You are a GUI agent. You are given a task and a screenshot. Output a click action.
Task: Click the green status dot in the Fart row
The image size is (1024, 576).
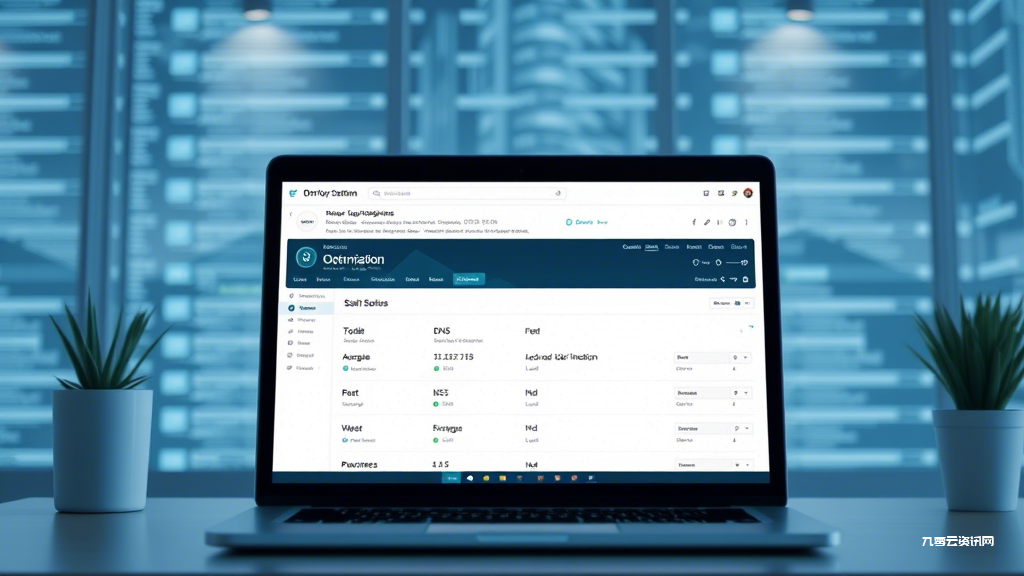436,404
